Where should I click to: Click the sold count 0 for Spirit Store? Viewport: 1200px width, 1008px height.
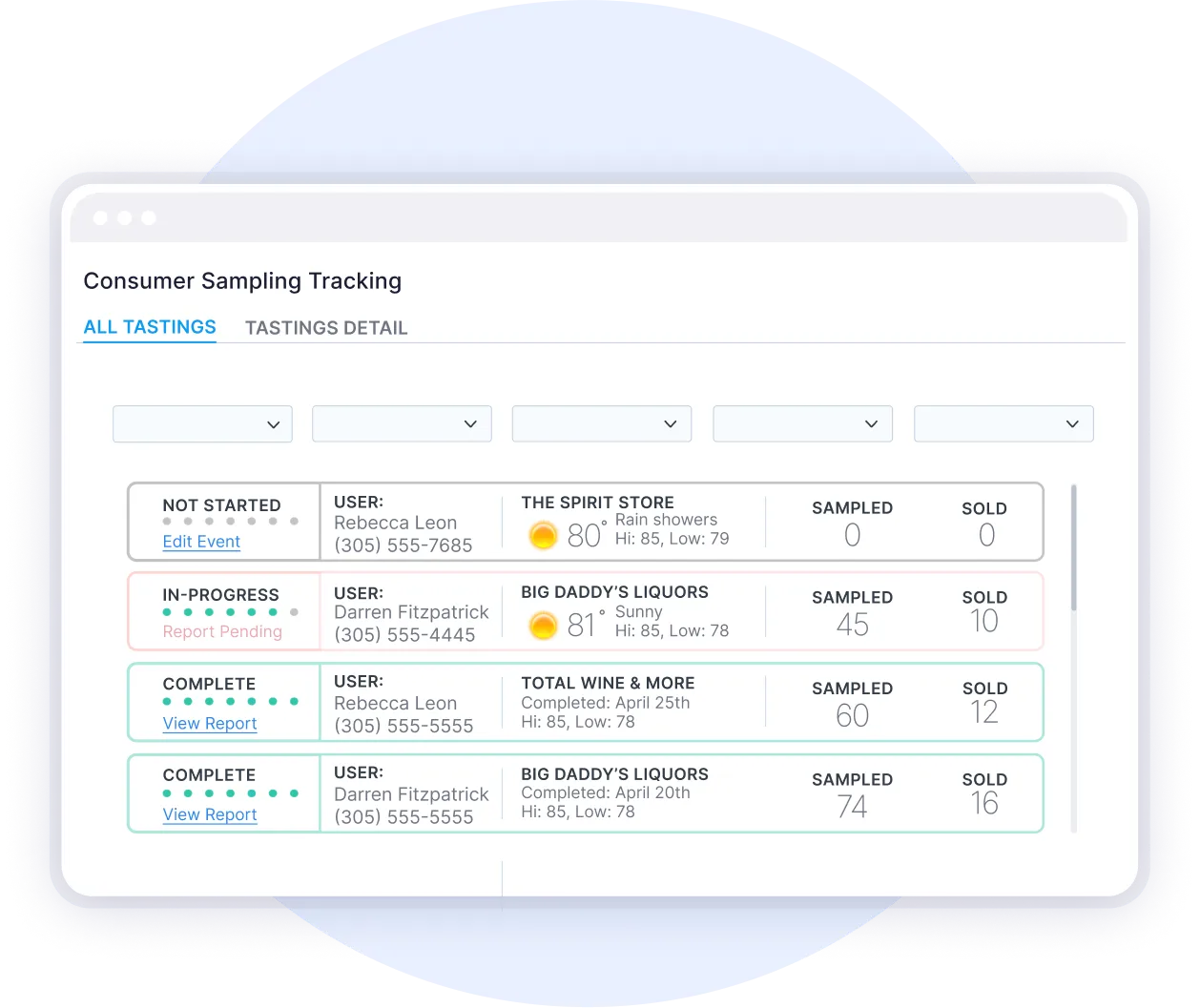tap(987, 536)
